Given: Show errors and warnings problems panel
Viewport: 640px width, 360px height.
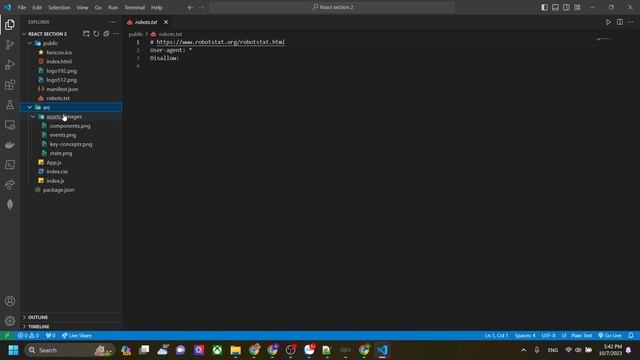Looking at the screenshot, I should (28, 336).
